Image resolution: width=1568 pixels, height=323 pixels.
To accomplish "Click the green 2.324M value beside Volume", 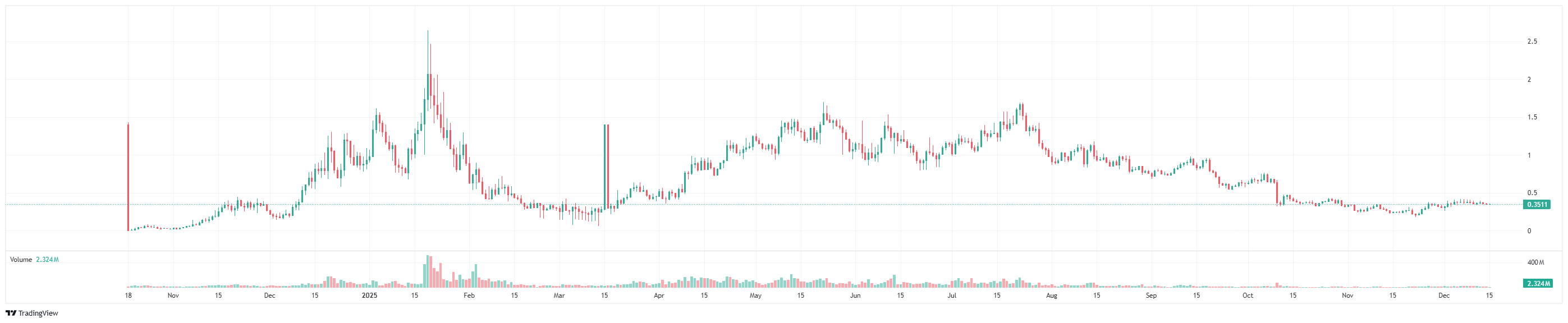I will (x=48, y=260).
